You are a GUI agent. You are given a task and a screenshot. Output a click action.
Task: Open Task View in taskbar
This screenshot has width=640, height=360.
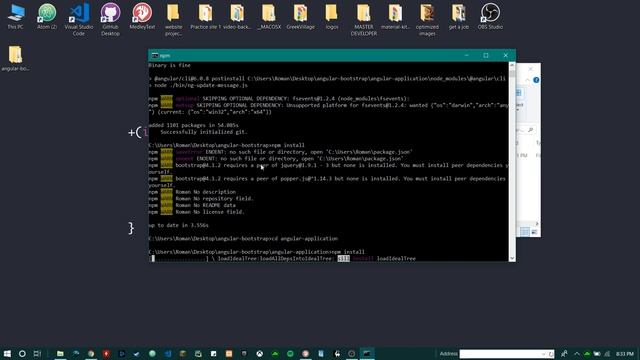[37, 353]
